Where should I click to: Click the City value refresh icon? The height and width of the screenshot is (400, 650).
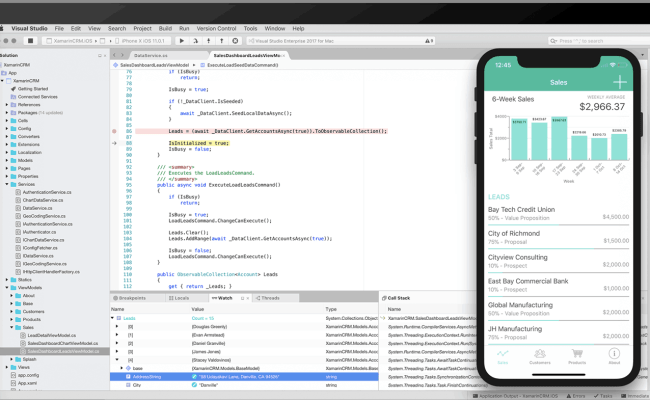pyautogui.click(x=194, y=385)
